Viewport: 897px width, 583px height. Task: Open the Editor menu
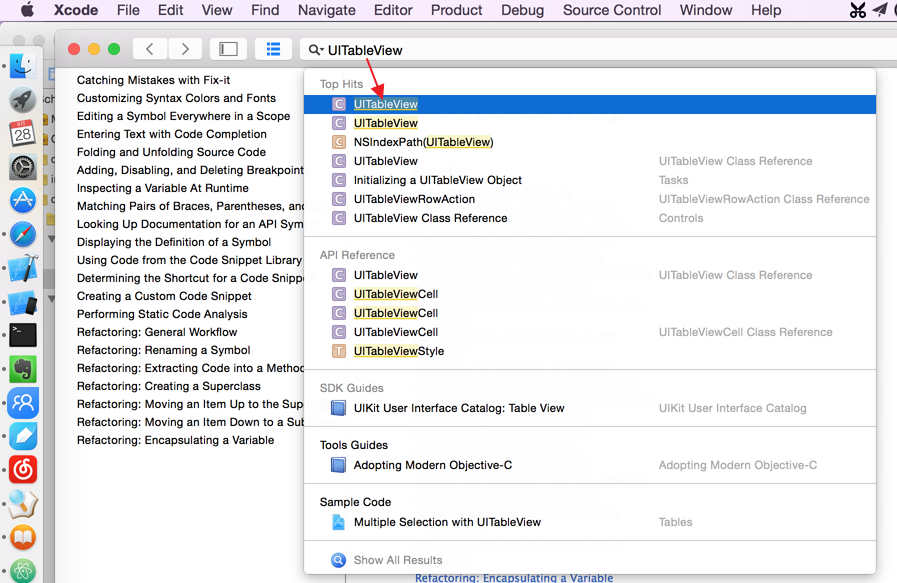pos(393,10)
